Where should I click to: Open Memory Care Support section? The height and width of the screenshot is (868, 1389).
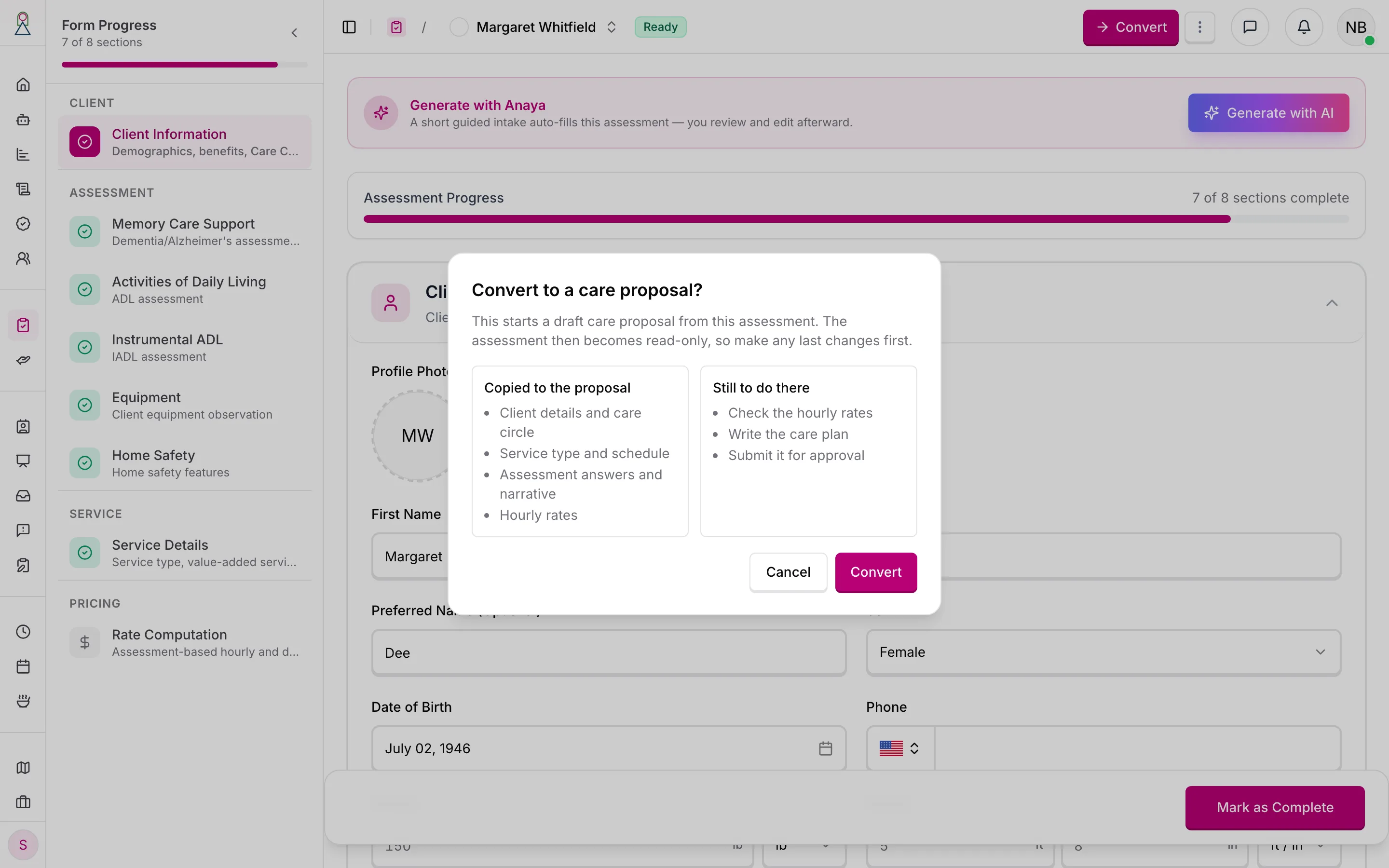click(185, 231)
